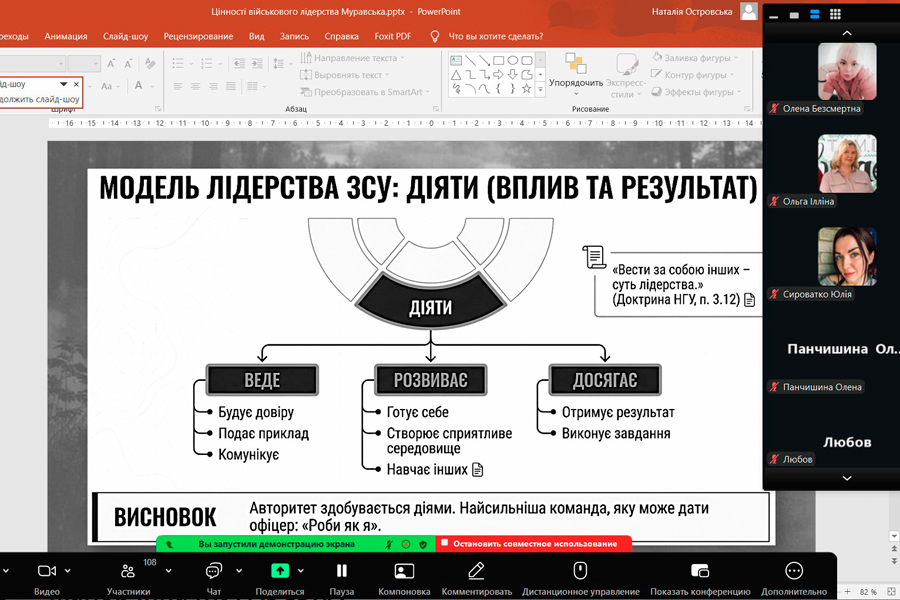Open Shape Outline dropdown
900x600 pixels.
pos(692,75)
